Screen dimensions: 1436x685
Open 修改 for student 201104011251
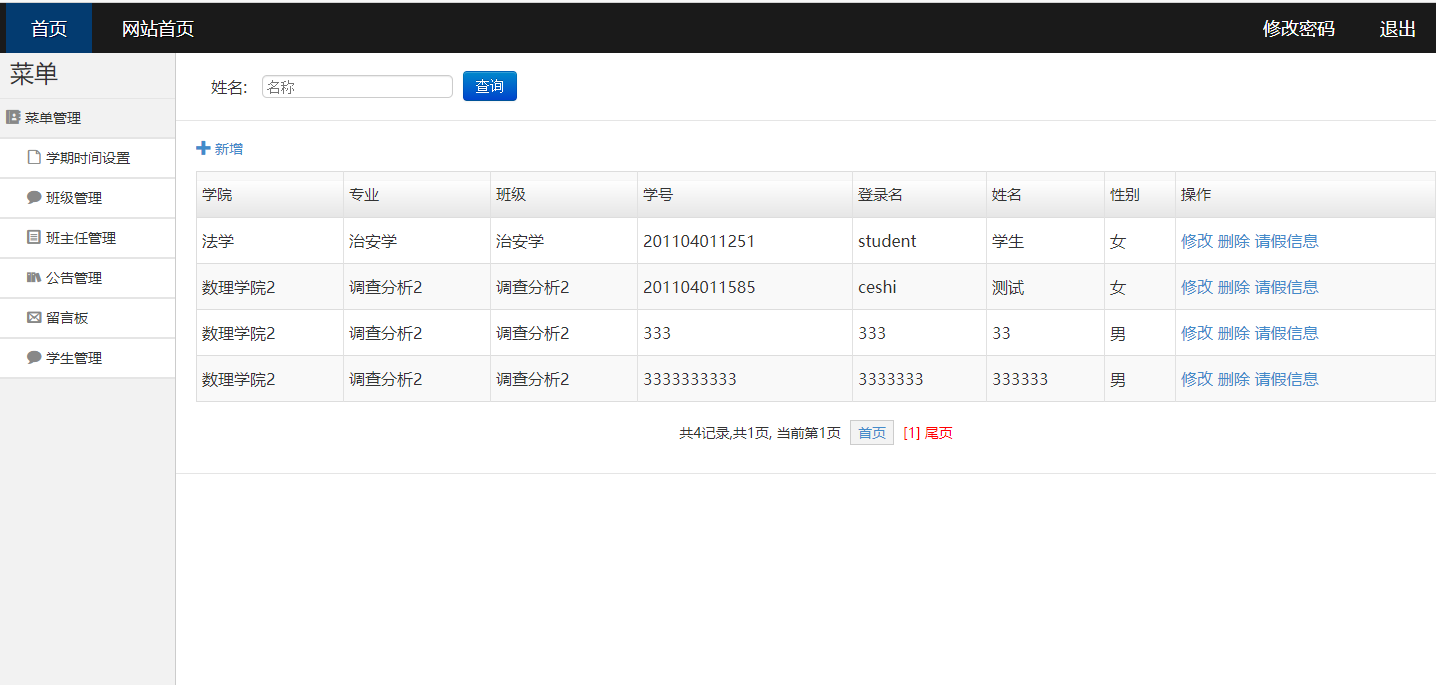click(x=1196, y=240)
